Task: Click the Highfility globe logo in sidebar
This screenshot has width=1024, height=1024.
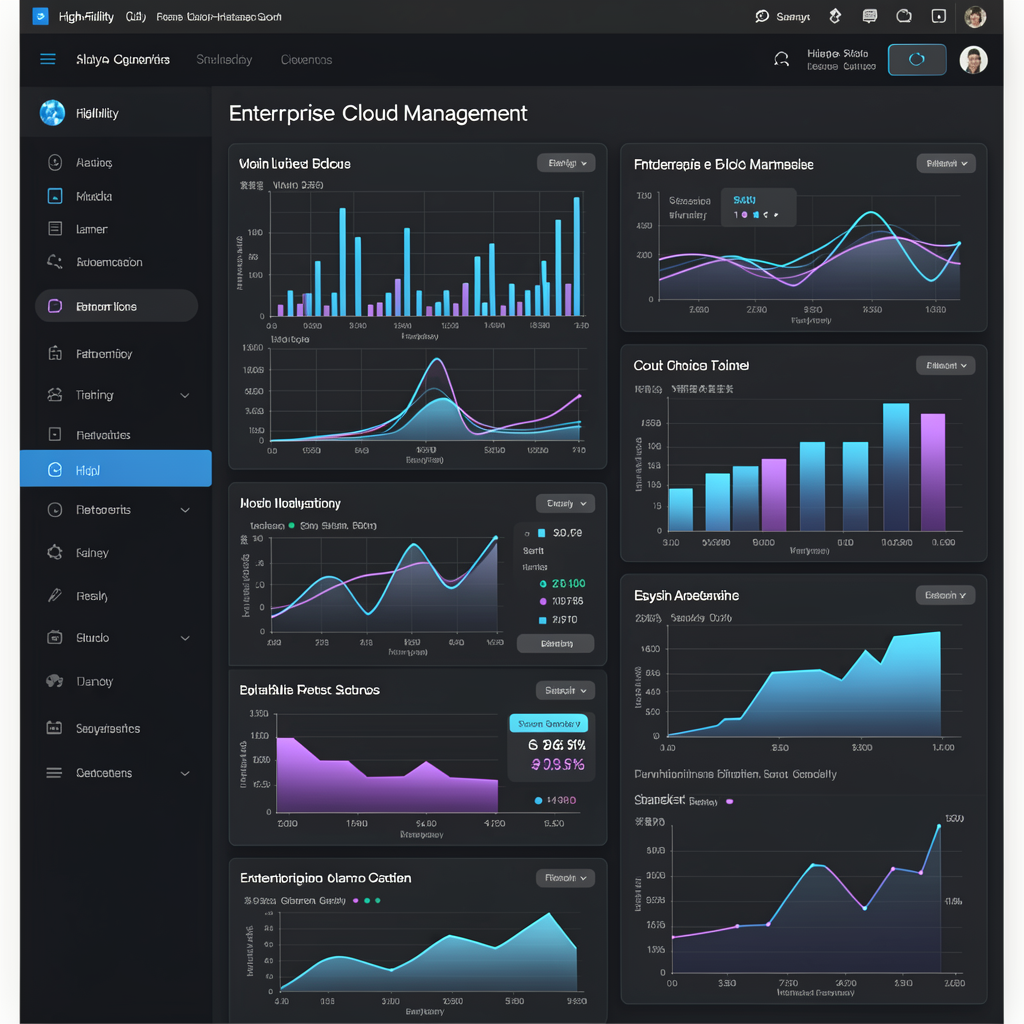Action: click(52, 113)
